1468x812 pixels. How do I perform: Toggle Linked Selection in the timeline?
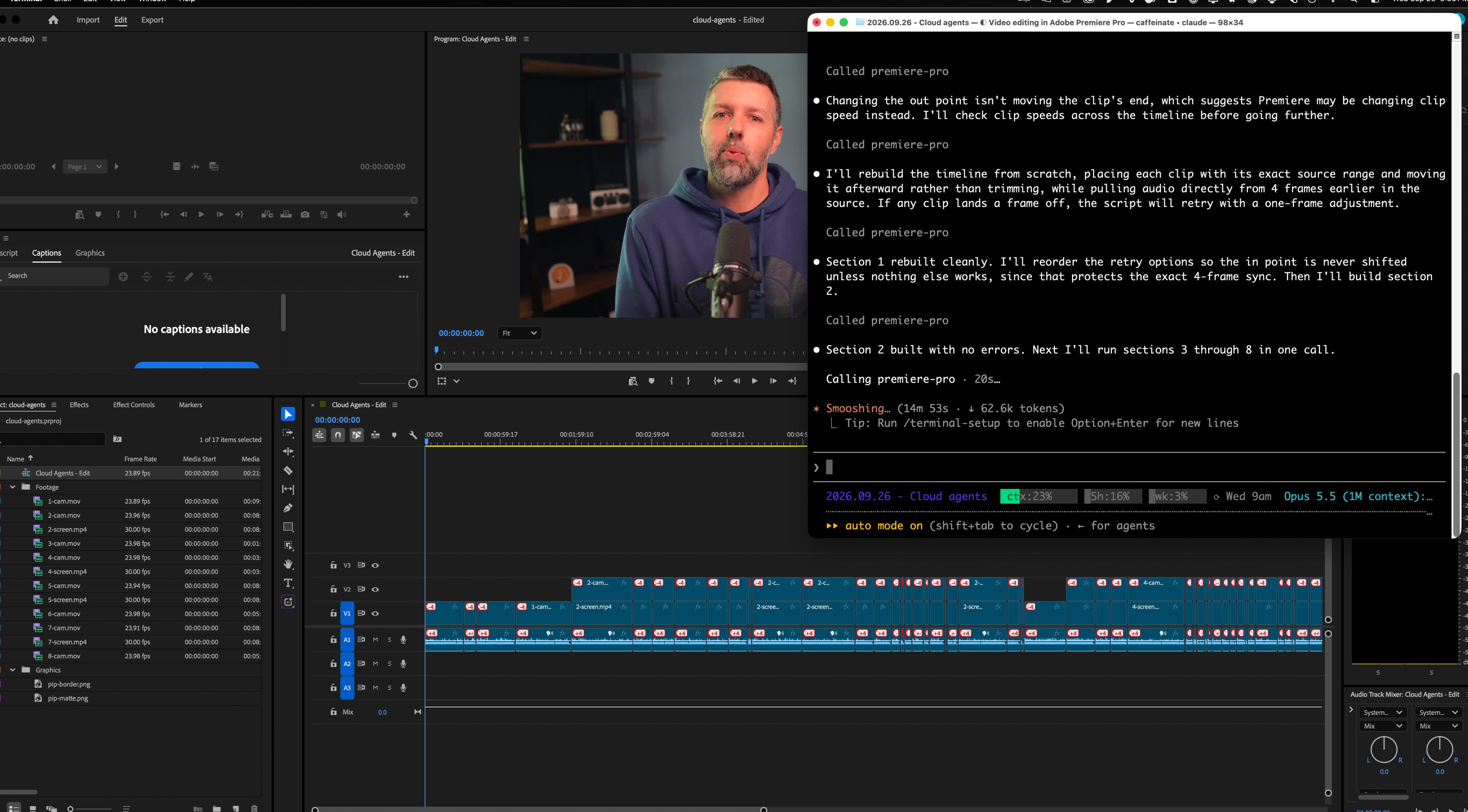[357, 435]
